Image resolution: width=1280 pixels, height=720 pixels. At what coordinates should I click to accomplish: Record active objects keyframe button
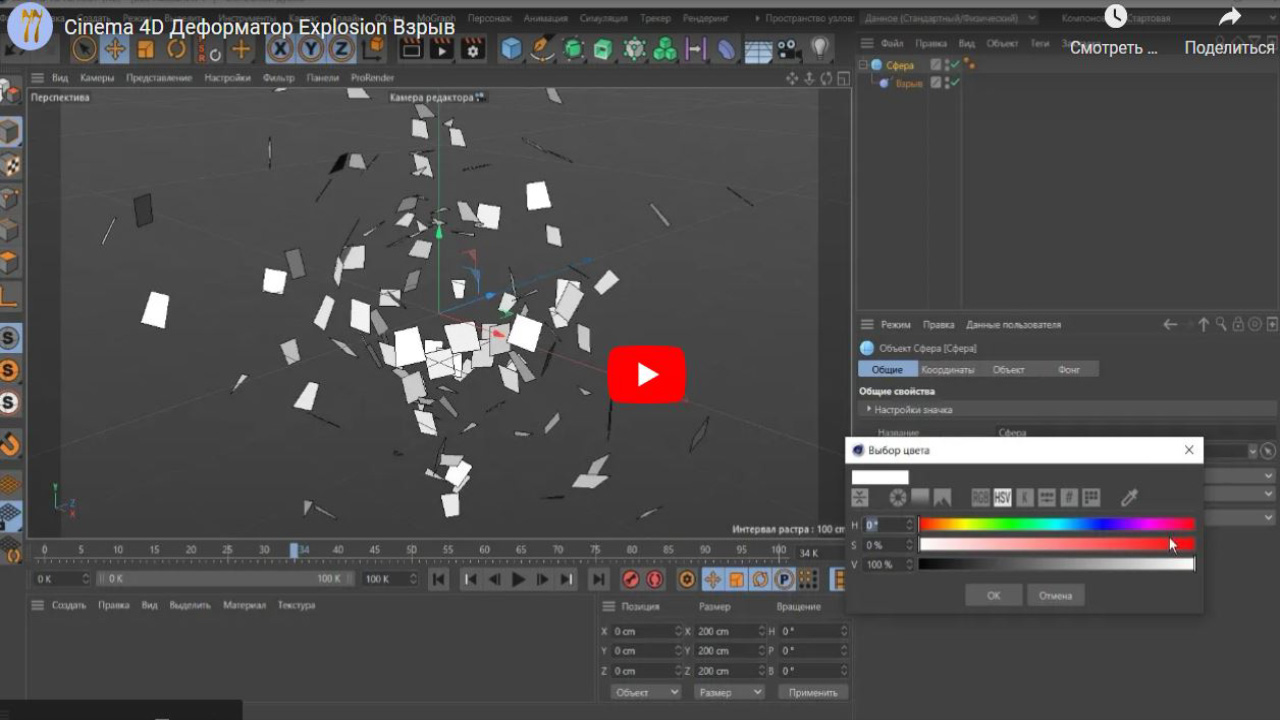pyautogui.click(x=631, y=579)
